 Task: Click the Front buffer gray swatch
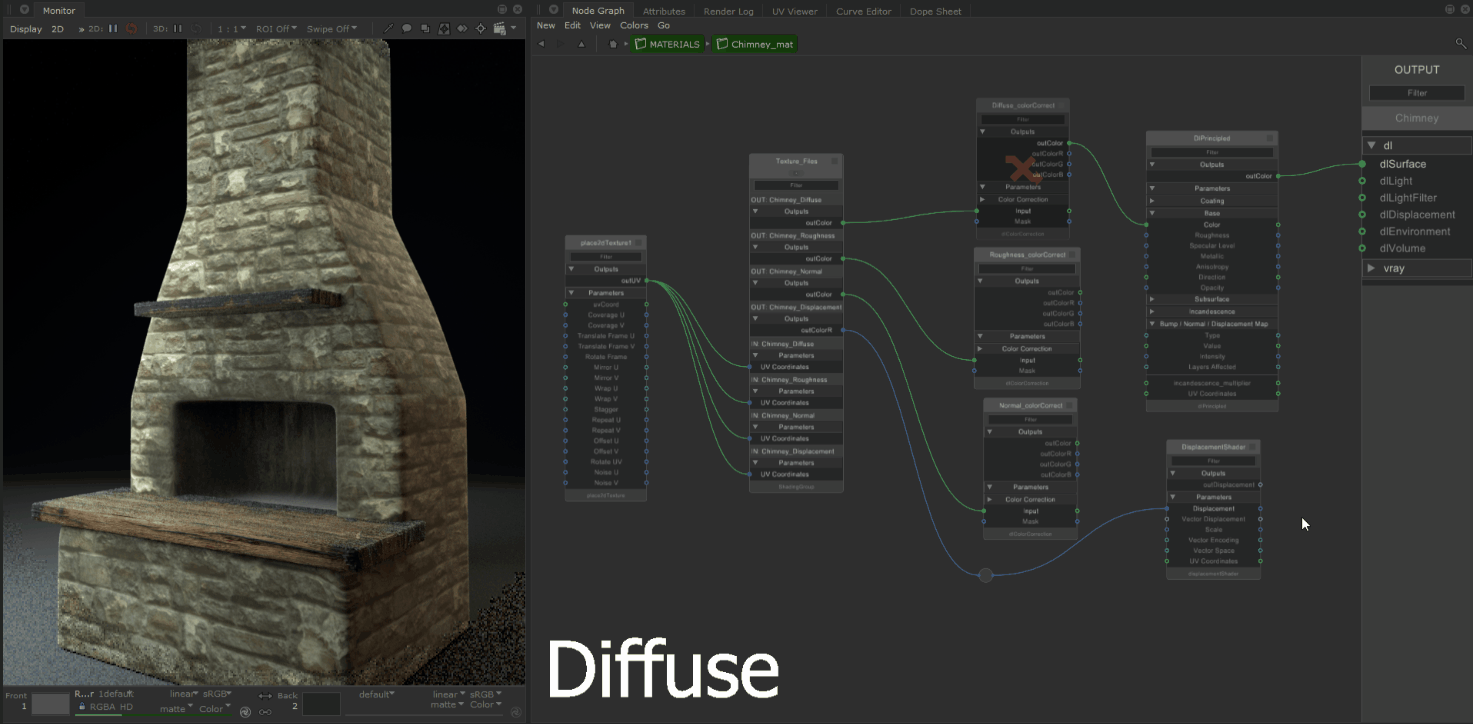[x=50, y=704]
